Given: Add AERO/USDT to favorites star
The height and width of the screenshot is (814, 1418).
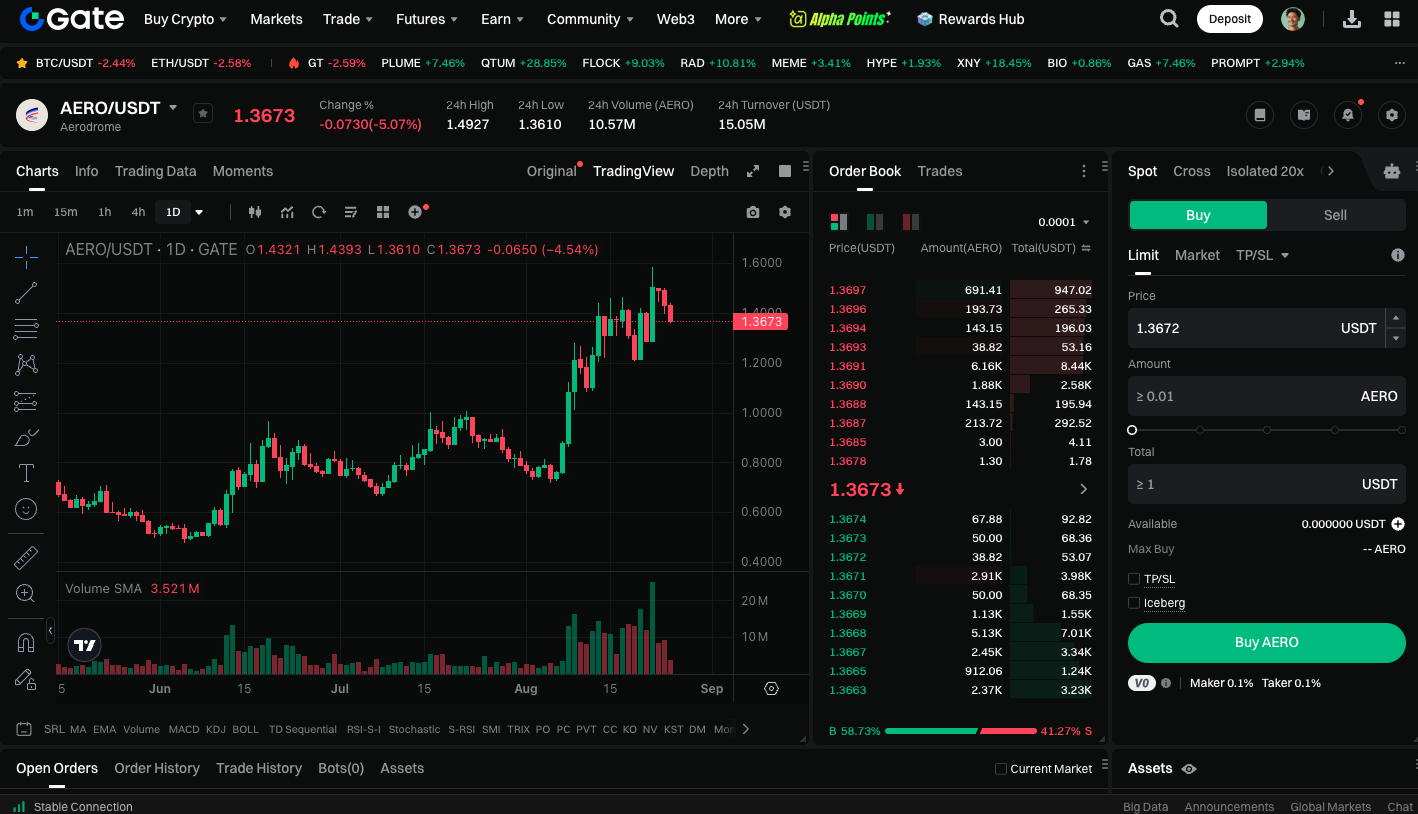Looking at the screenshot, I should 203,114.
